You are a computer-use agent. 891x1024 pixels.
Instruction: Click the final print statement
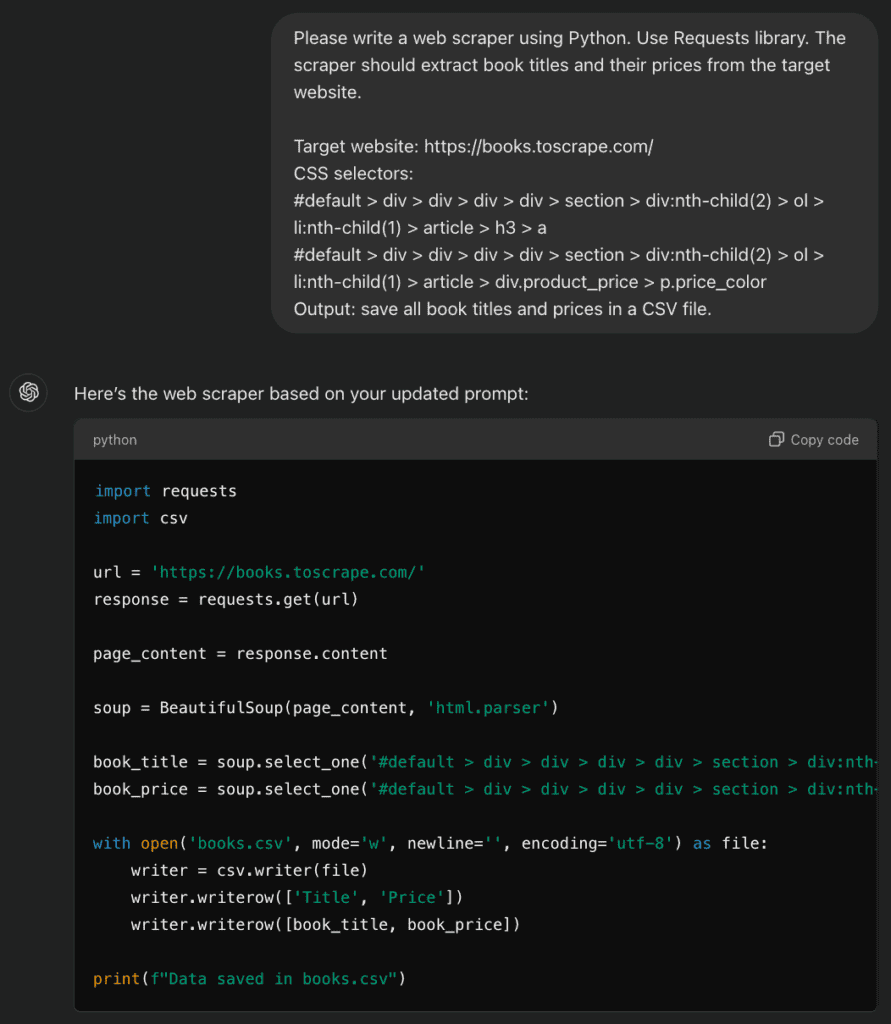[248, 978]
